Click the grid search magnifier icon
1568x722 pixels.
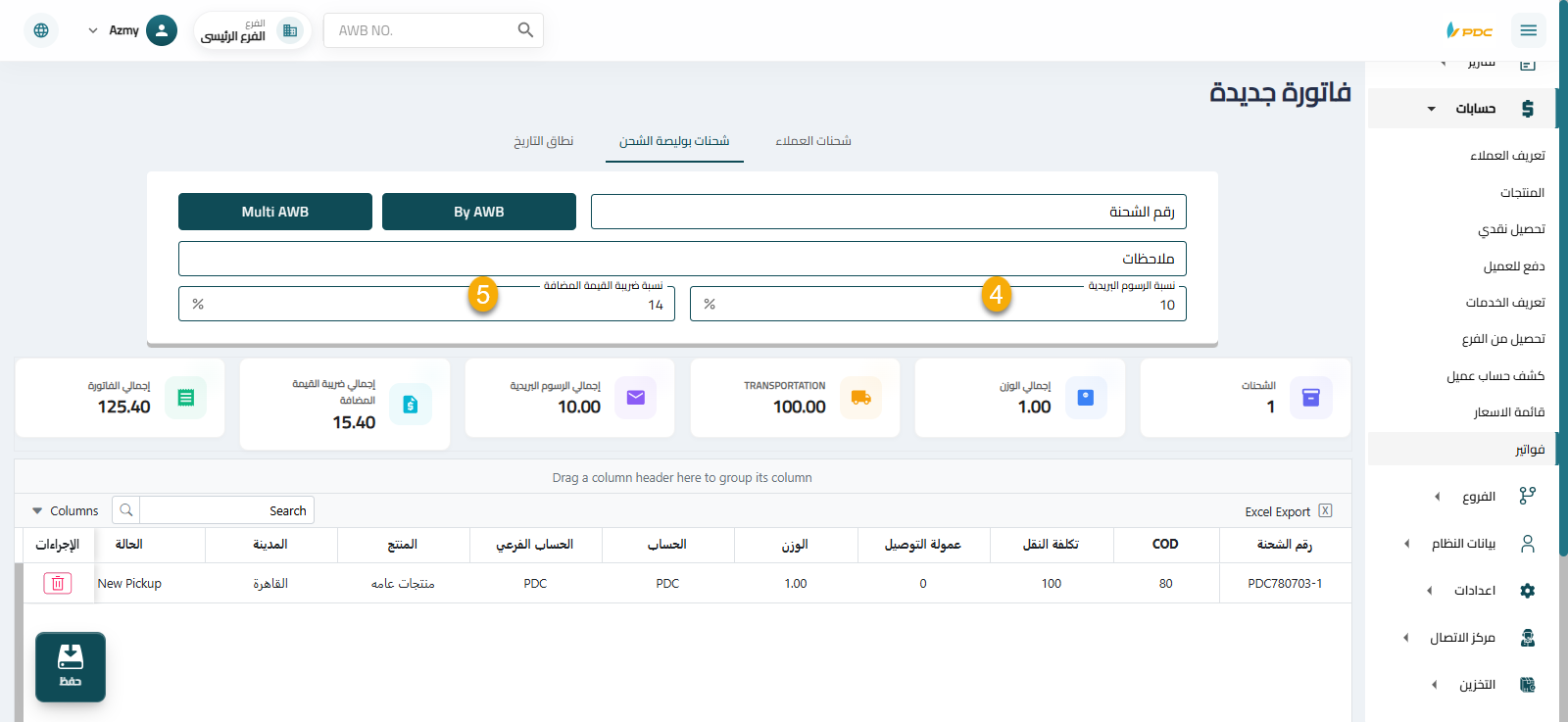click(126, 510)
